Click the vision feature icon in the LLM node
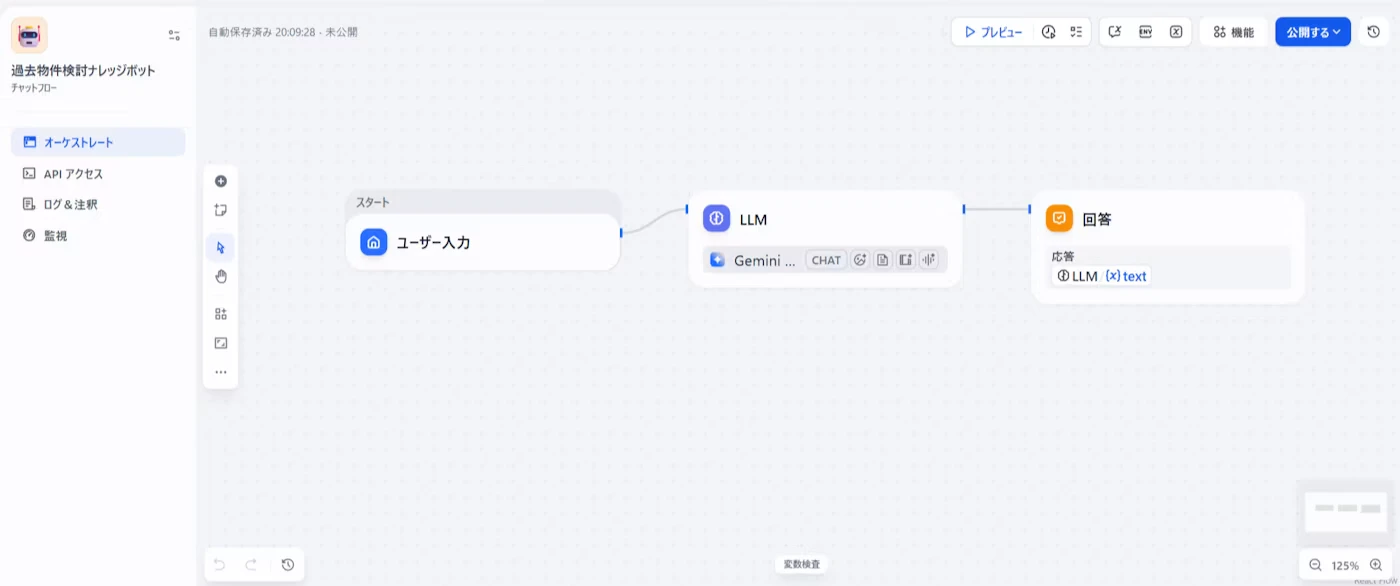Viewport: 1400px width, 586px height. (859, 260)
